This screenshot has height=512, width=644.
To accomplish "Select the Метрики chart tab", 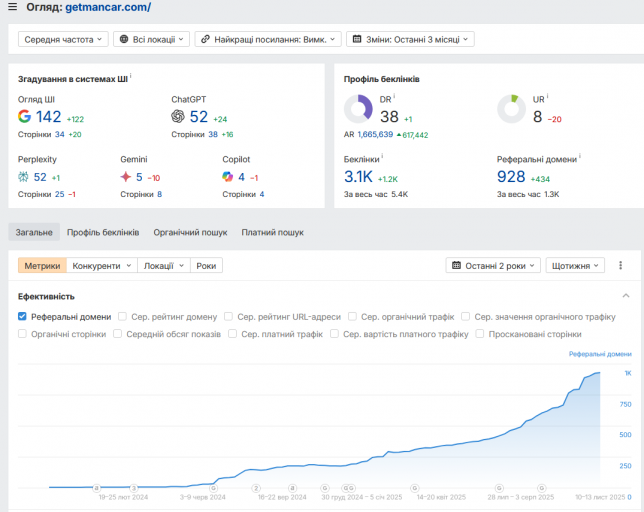I will point(42,266).
